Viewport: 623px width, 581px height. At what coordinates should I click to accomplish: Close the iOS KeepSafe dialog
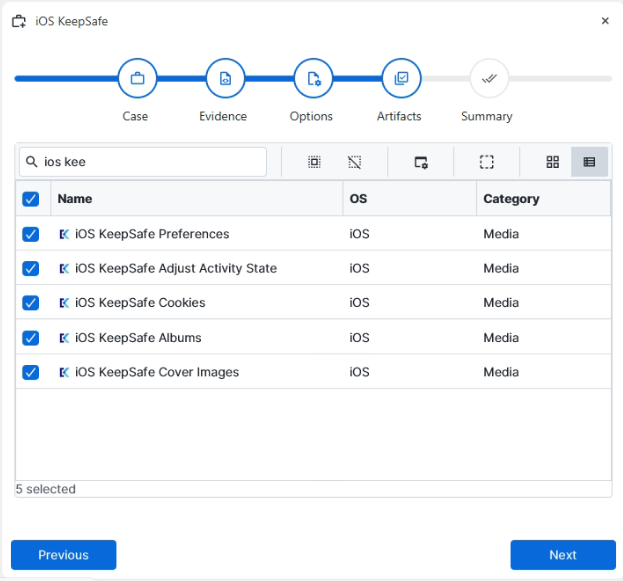605,21
